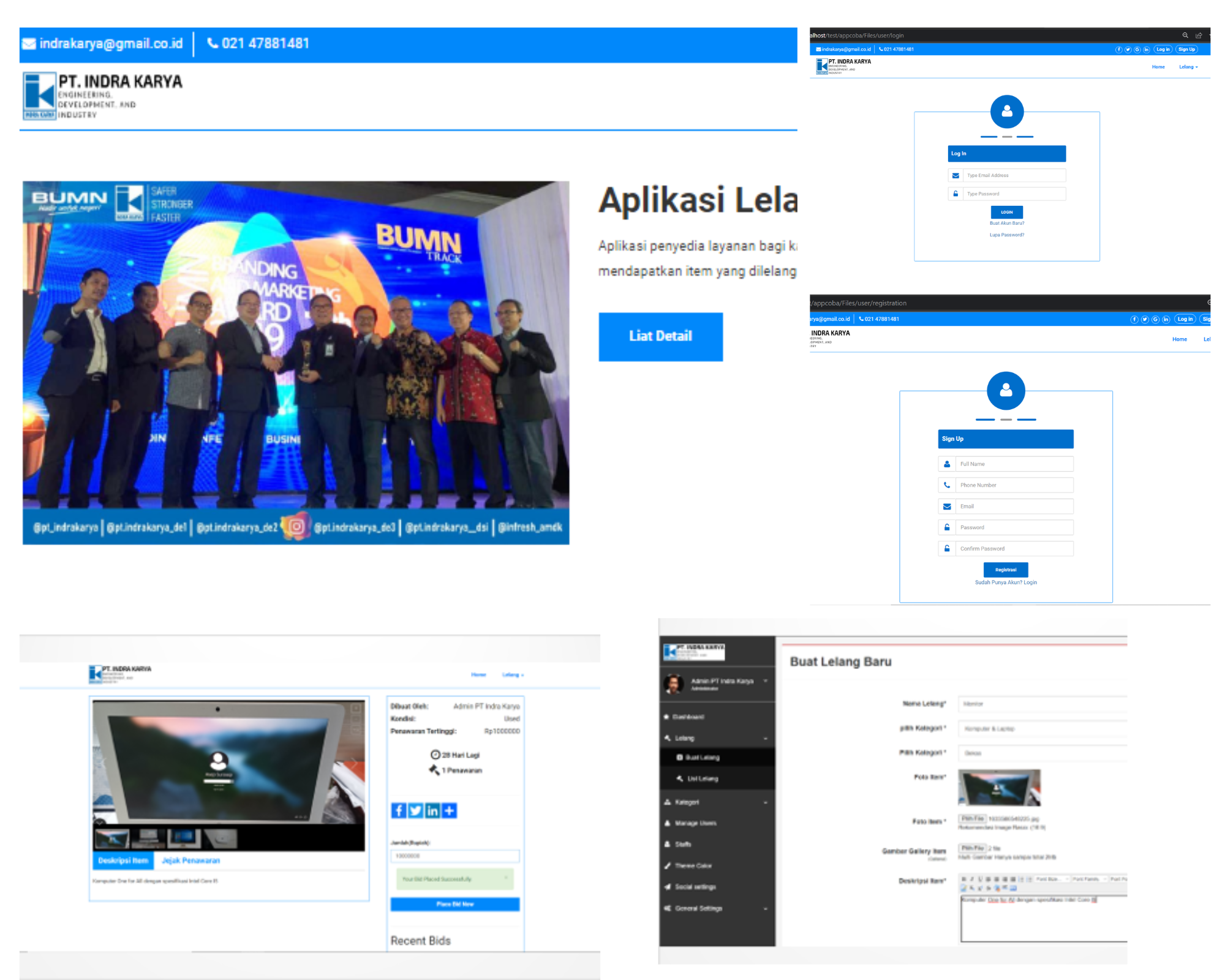Click Twitter icon in registration page header
The image size is (1225, 980).
[1145, 319]
